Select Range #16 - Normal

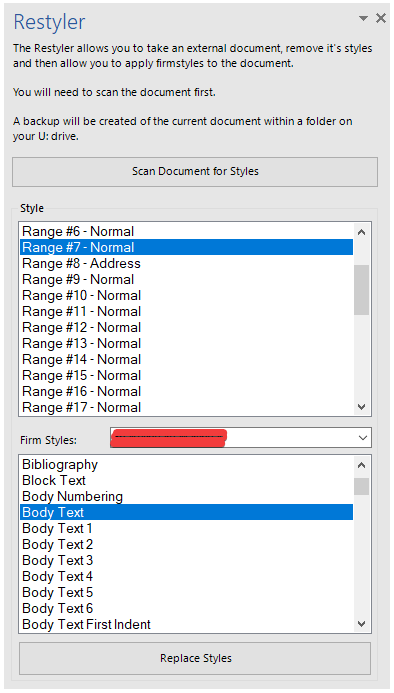pos(186,391)
